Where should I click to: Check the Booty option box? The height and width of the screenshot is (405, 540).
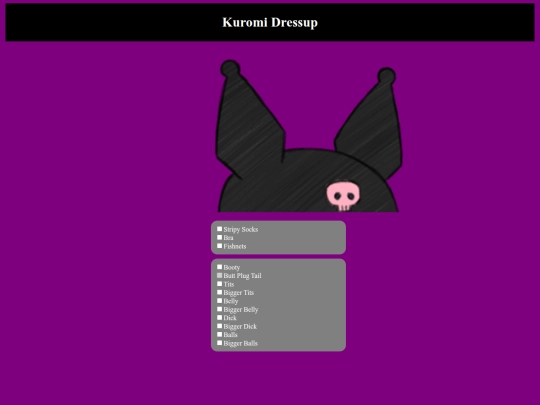pos(219,267)
